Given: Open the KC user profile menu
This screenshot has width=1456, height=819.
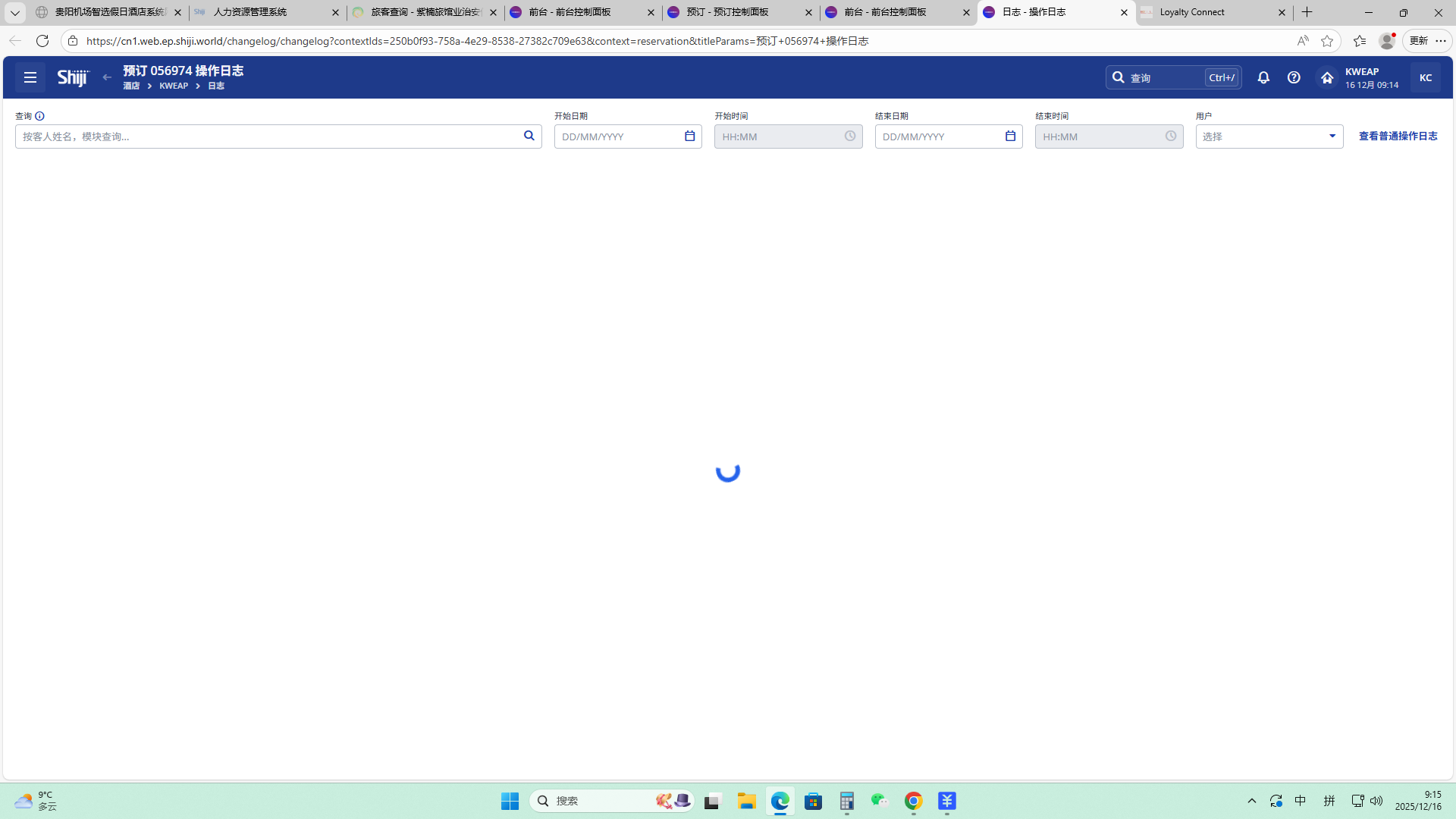Looking at the screenshot, I should point(1425,77).
